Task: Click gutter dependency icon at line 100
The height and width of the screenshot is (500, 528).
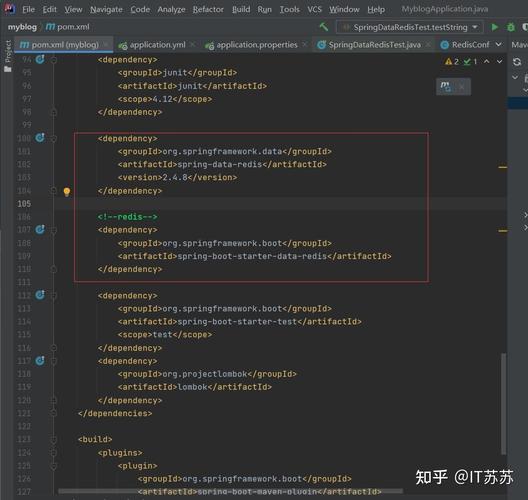Action: [x=40, y=138]
